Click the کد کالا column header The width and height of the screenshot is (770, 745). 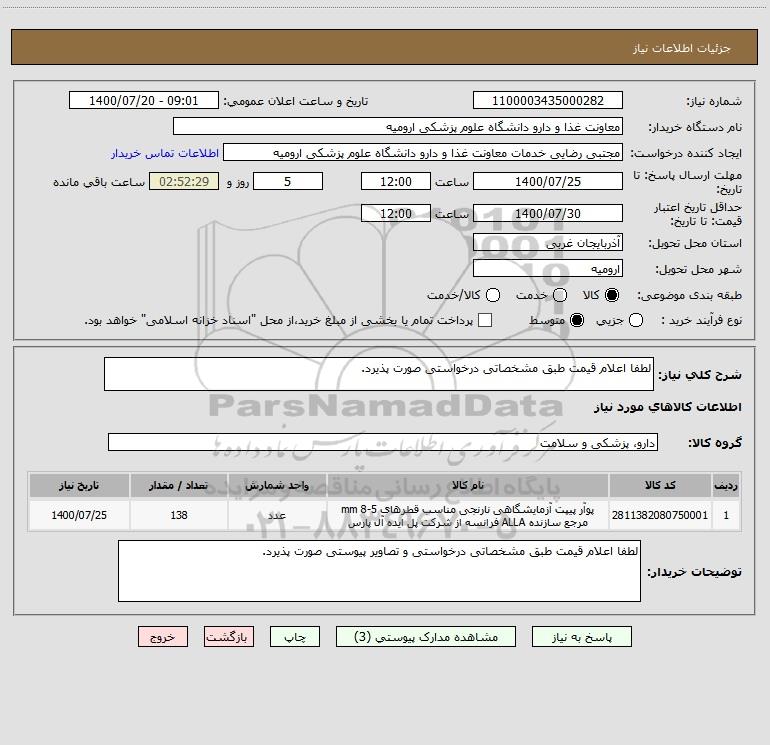pos(660,486)
